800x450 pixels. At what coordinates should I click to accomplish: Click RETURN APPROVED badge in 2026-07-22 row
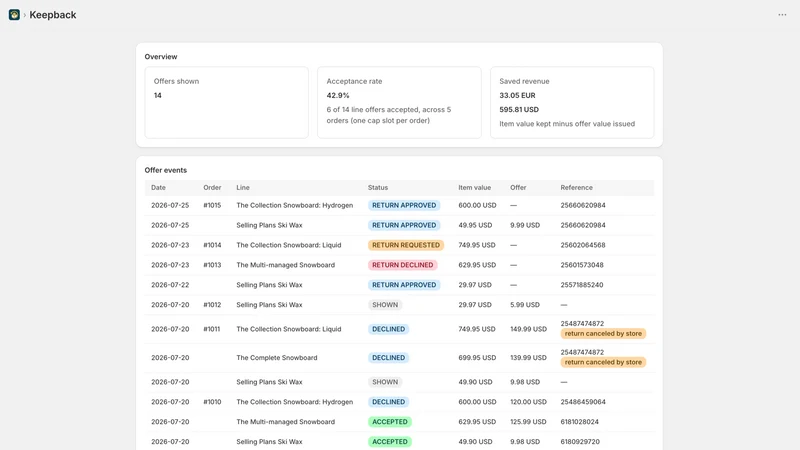[404, 285]
